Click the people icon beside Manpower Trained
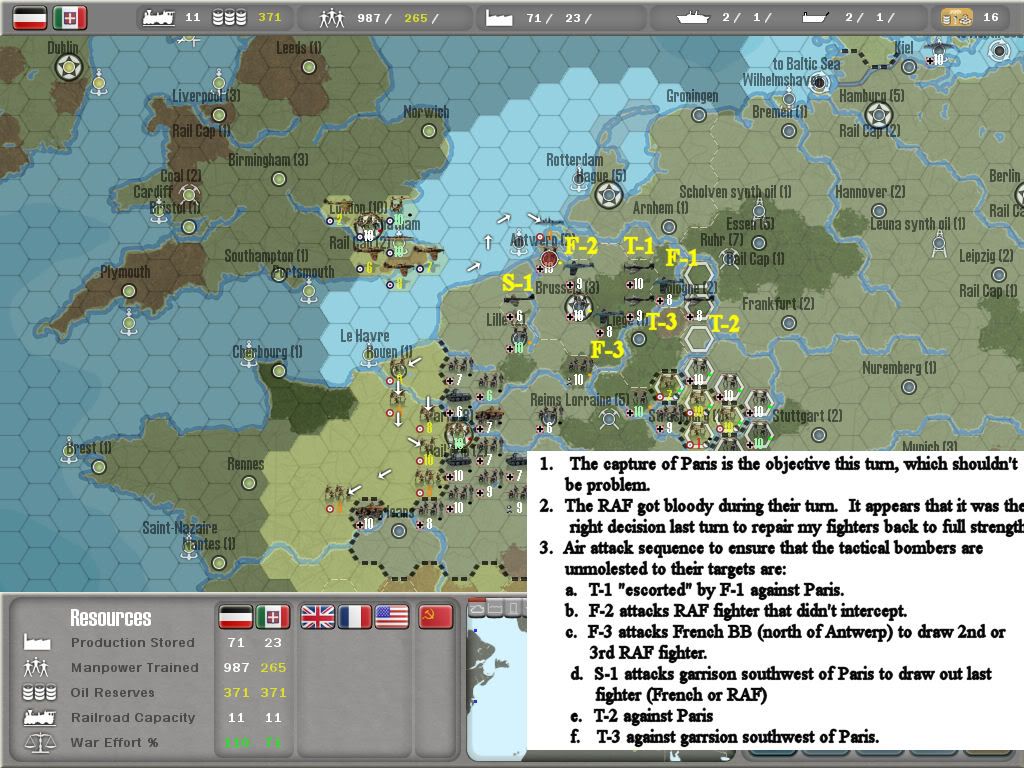This screenshot has width=1024, height=768. (36, 667)
